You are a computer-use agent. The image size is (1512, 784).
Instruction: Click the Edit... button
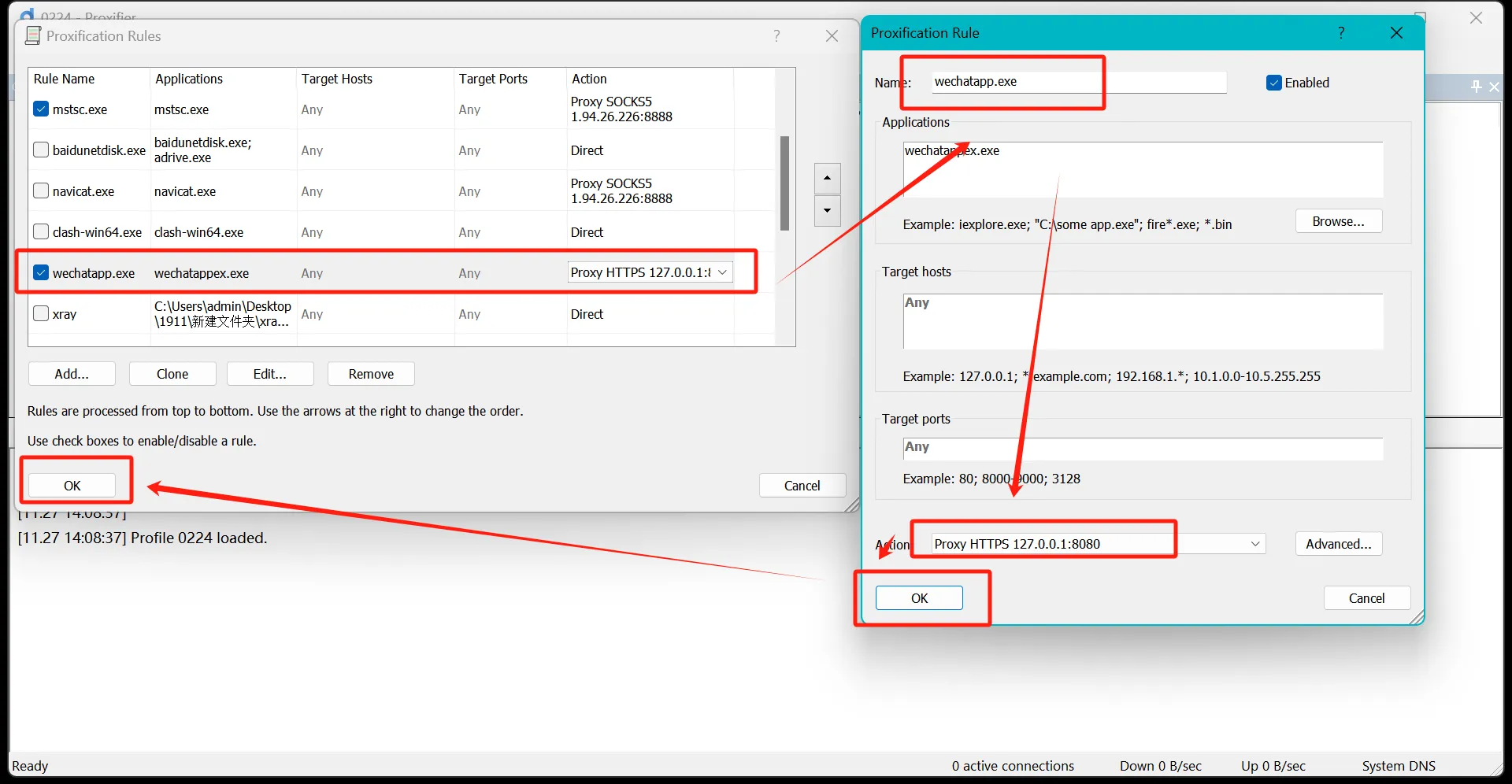point(270,374)
